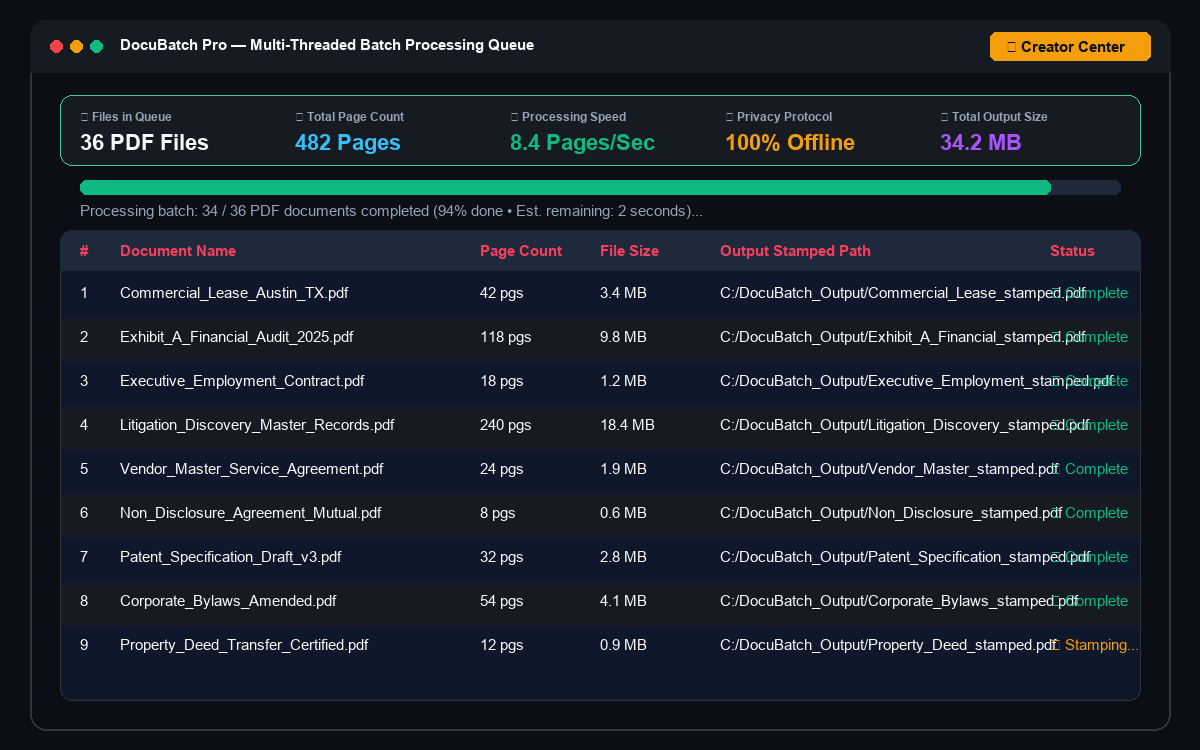Click the 1.2 MB file size
The width and height of the screenshot is (1200, 750).
coord(623,381)
